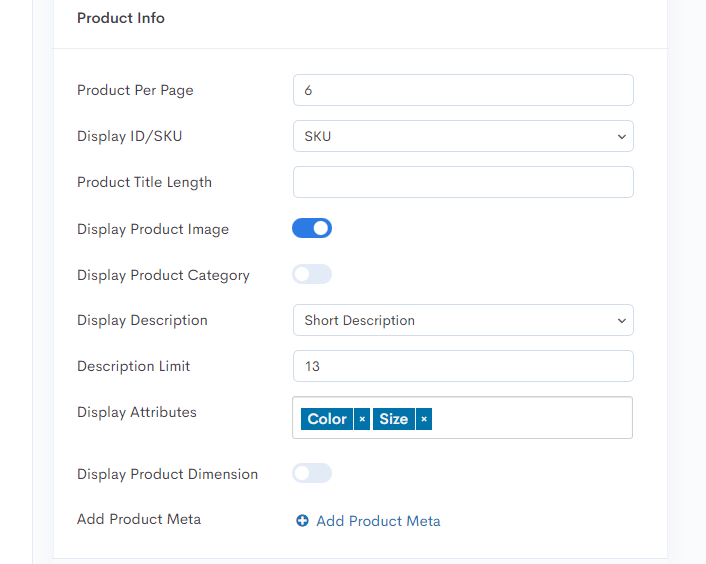Disable the Display Product Image toggle

pyautogui.click(x=312, y=228)
